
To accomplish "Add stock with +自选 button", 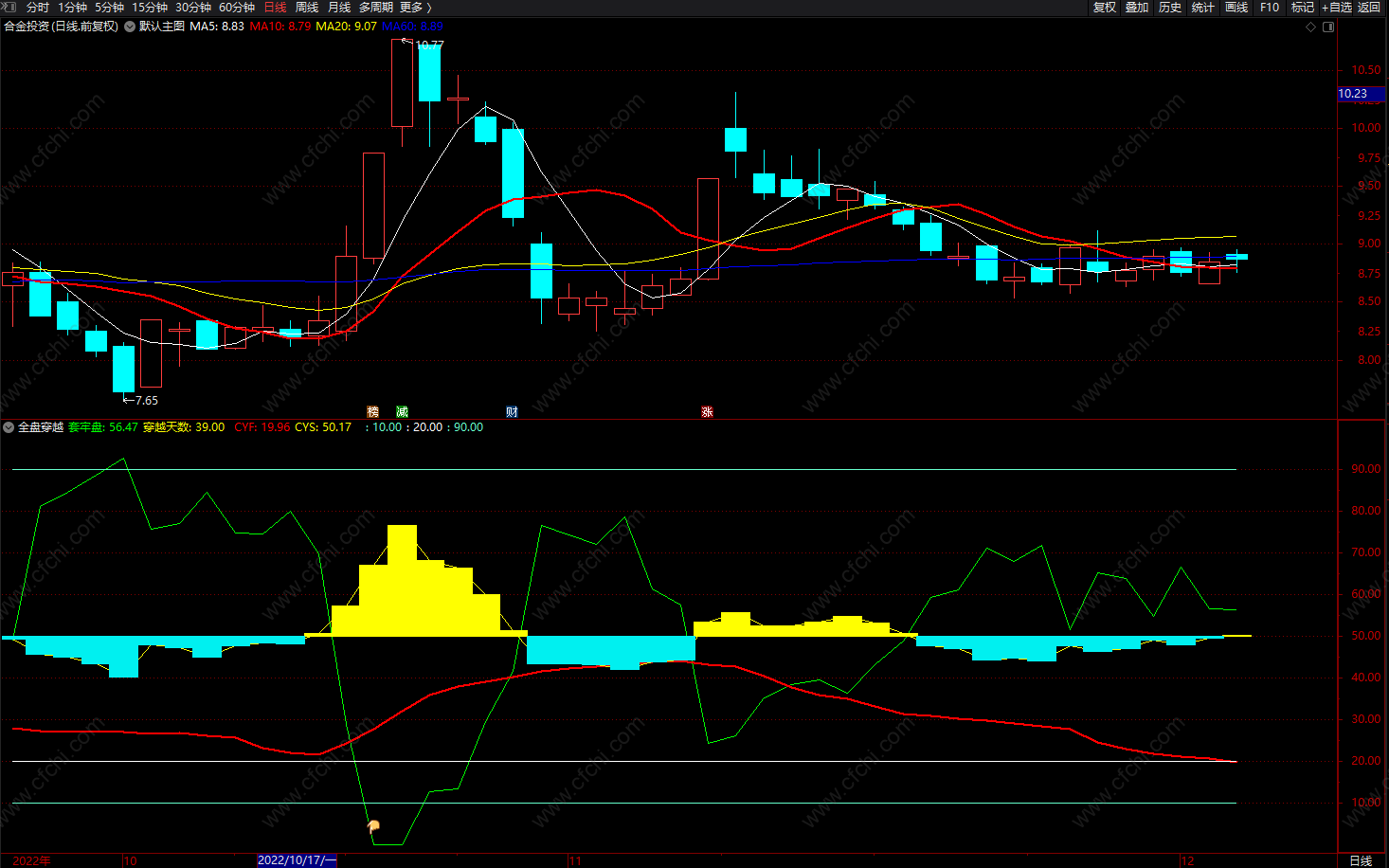I will (1337, 8).
